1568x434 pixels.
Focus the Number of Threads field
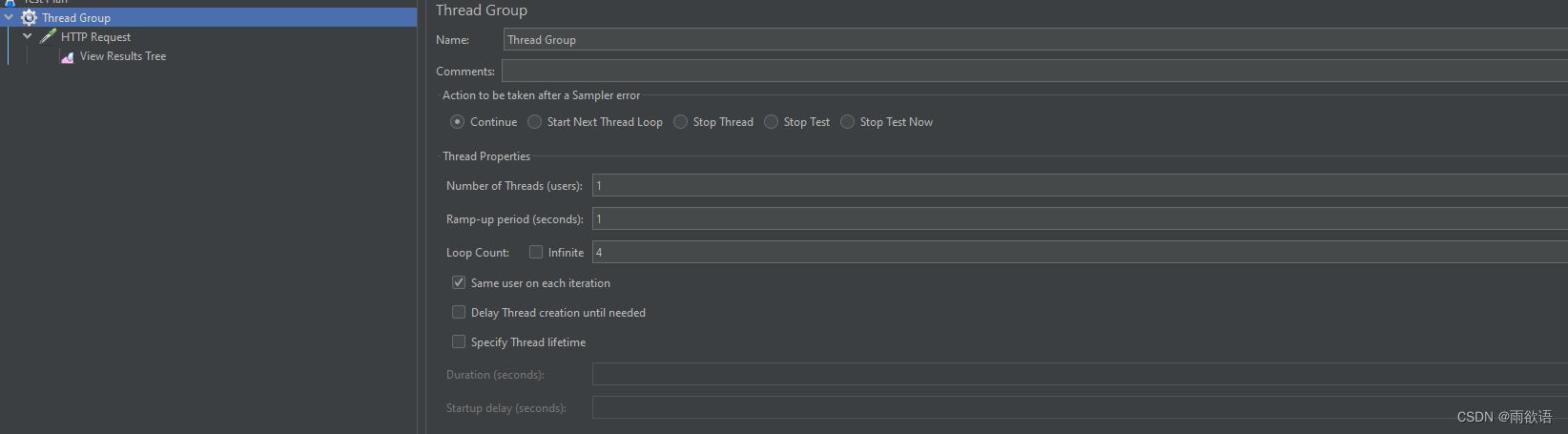click(x=1080, y=186)
